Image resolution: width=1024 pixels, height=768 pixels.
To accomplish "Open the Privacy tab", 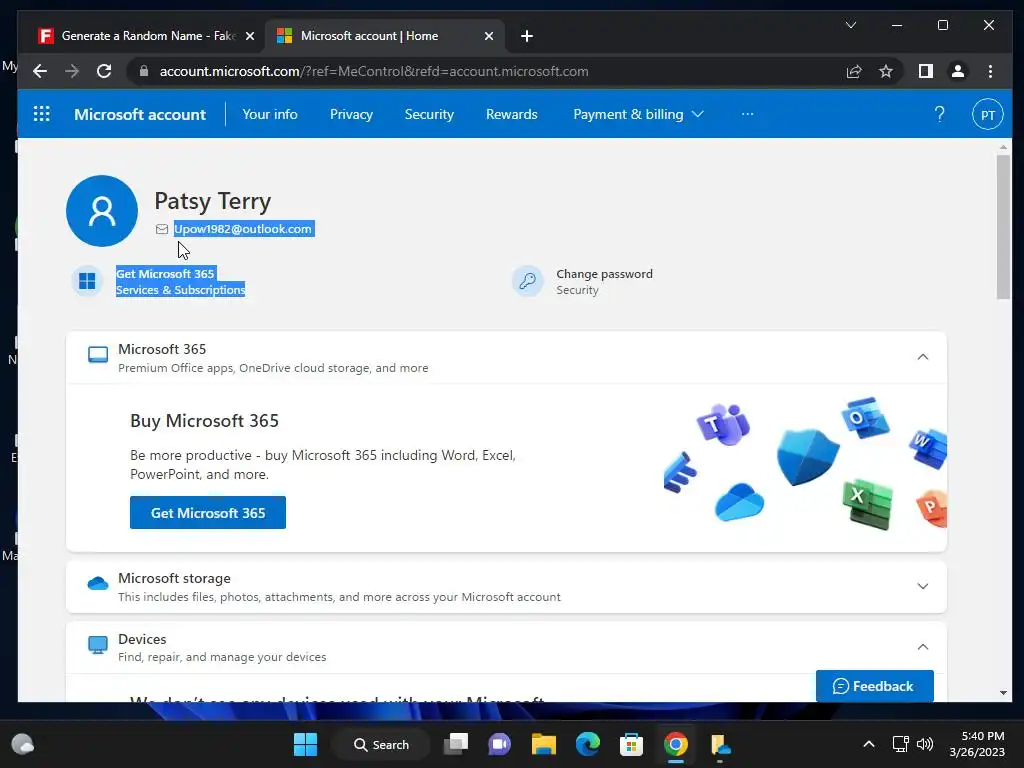I will (x=351, y=114).
